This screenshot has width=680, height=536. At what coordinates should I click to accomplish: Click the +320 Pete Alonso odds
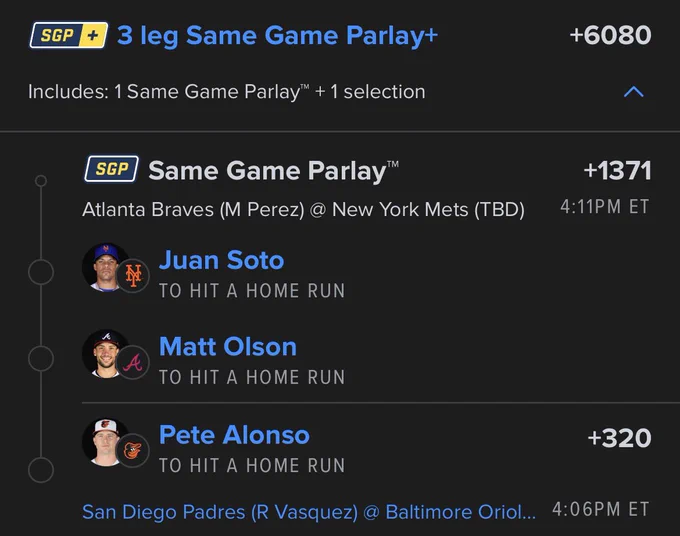click(620, 438)
